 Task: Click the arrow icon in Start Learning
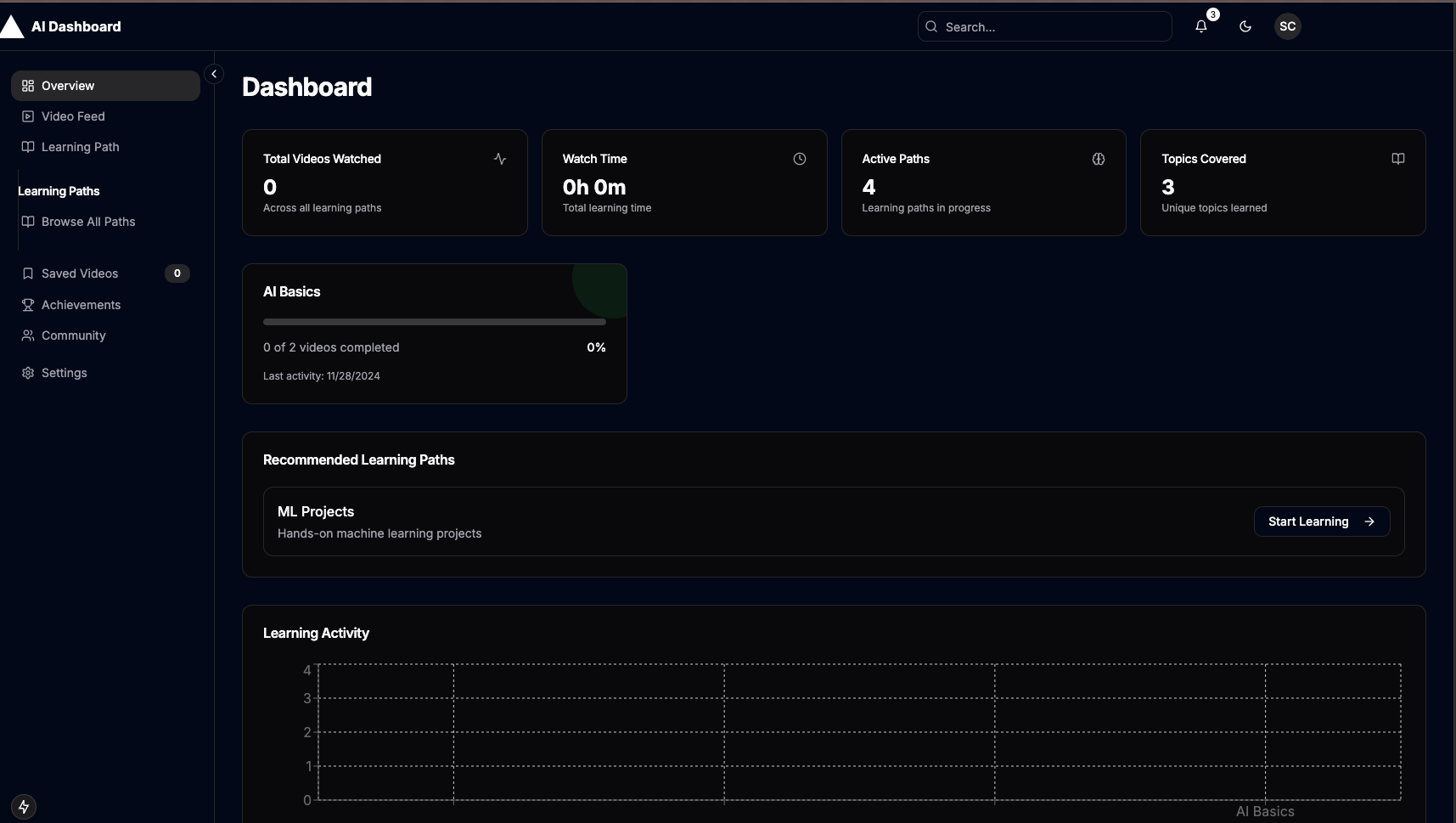1369,521
